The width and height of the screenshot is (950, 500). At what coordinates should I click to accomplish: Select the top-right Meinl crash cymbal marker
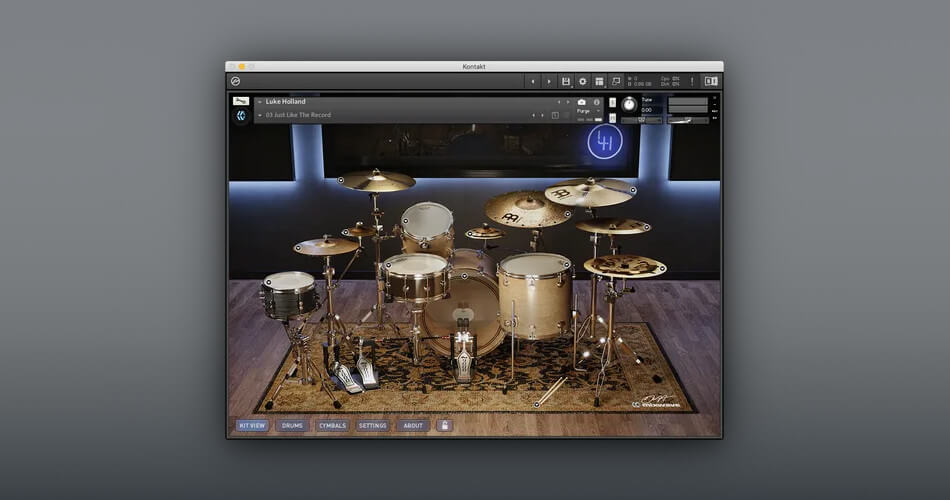(x=633, y=190)
